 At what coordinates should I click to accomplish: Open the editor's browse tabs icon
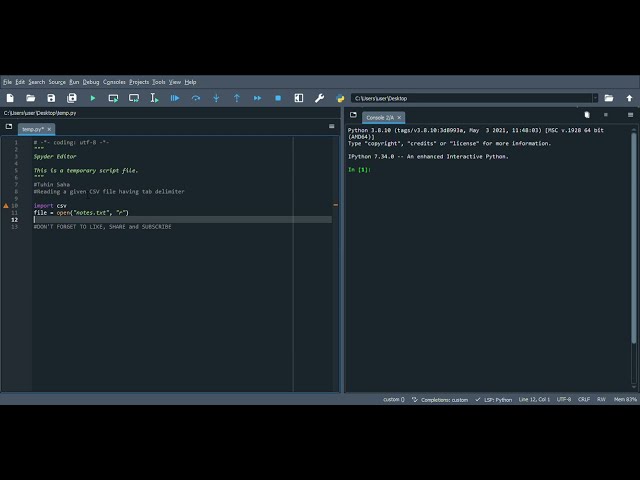(x=9, y=127)
